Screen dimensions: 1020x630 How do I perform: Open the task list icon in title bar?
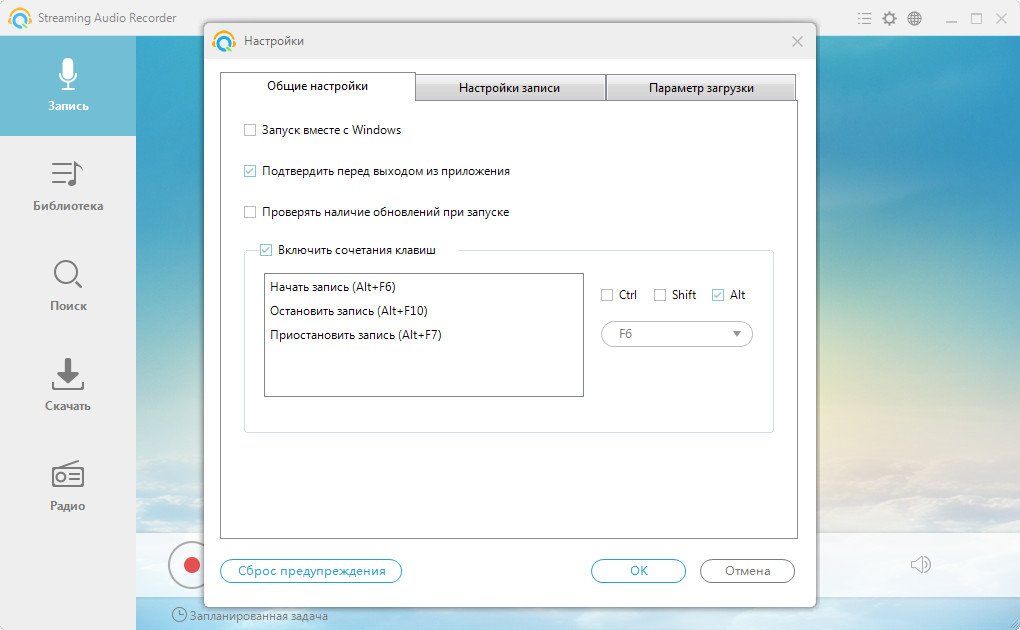click(x=864, y=18)
